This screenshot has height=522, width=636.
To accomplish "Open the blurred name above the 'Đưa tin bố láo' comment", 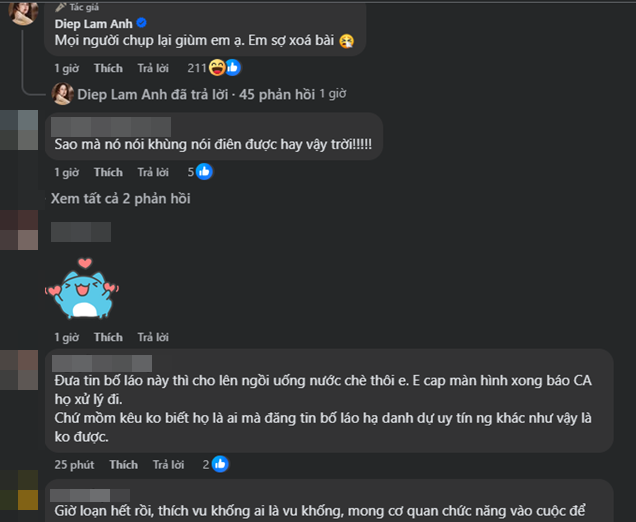I will [x=102, y=363].
